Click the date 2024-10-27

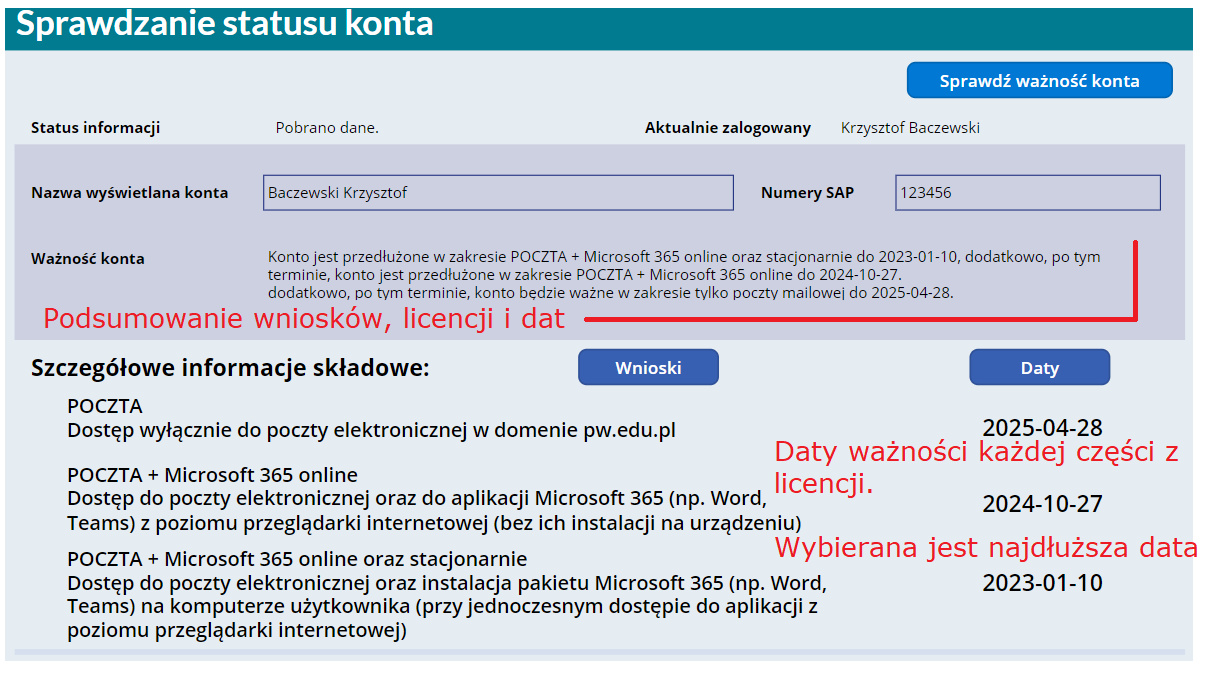click(1042, 503)
